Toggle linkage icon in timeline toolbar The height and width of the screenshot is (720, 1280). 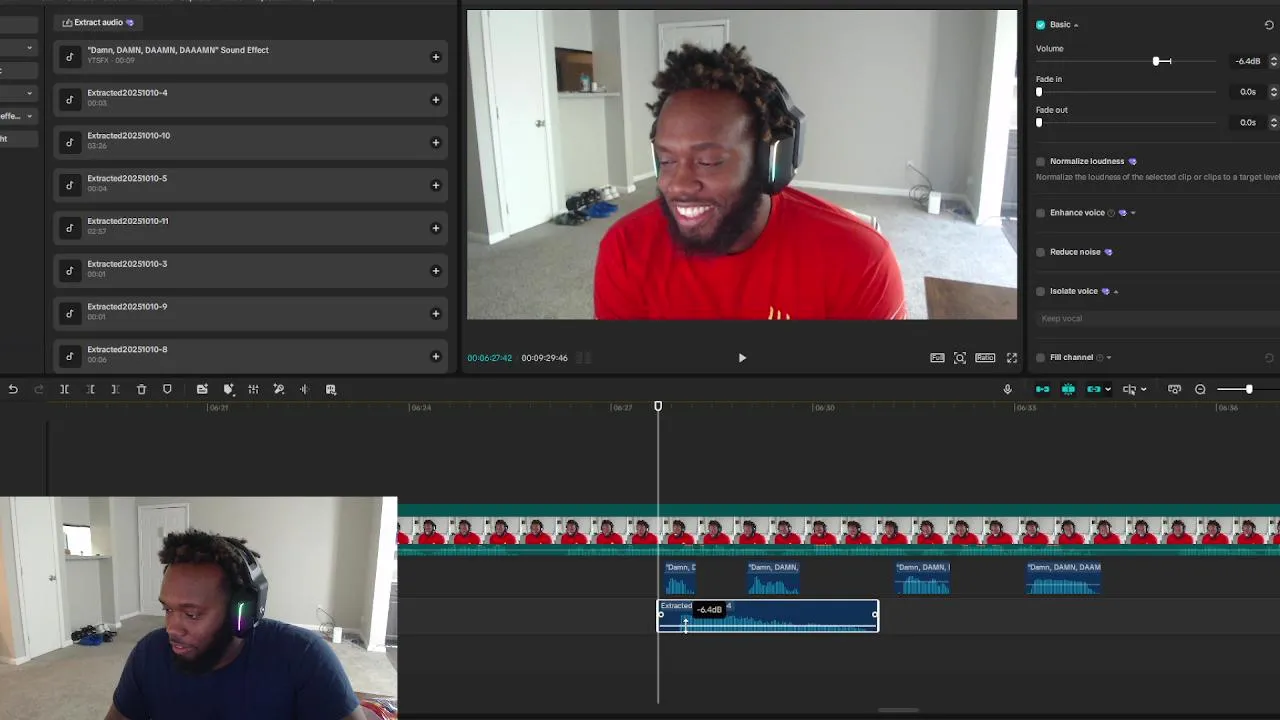point(1094,389)
